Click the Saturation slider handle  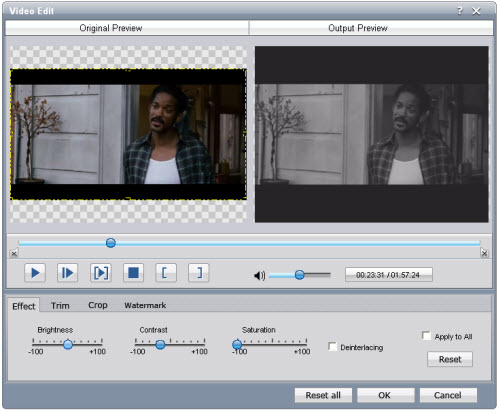click(x=237, y=344)
